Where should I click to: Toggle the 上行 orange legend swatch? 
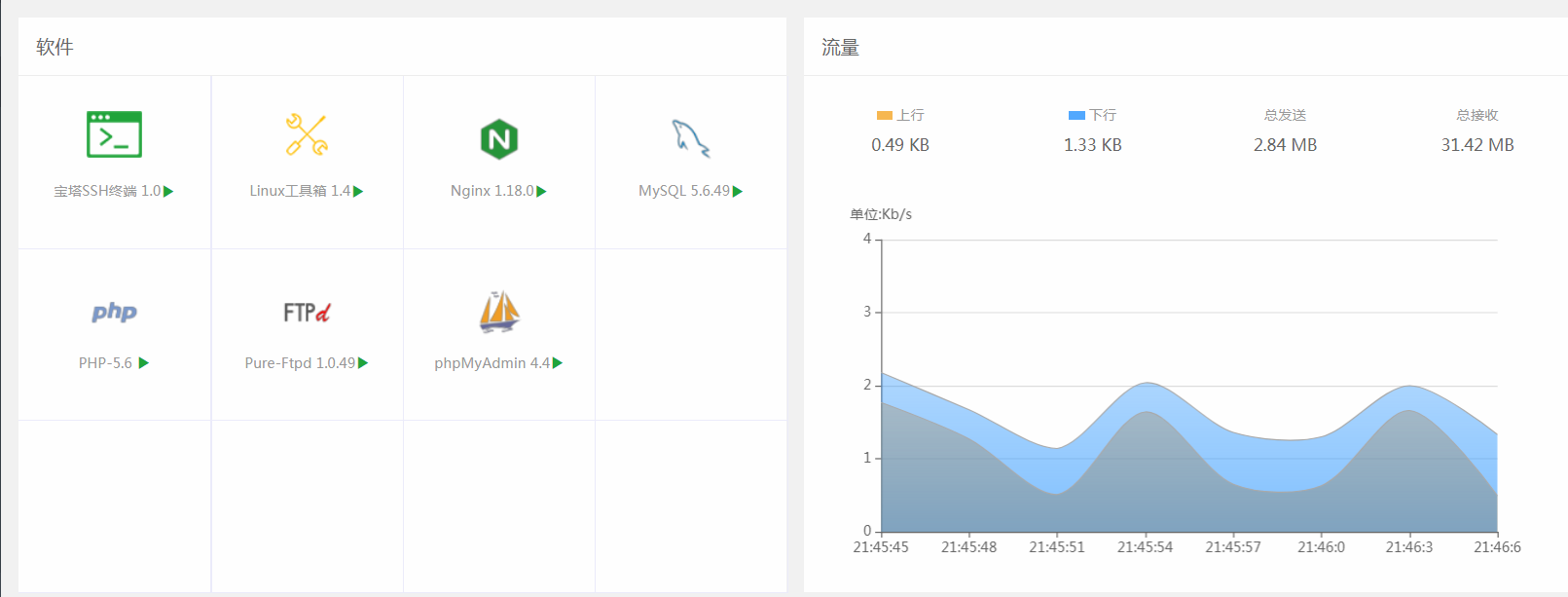pyautogui.click(x=885, y=115)
